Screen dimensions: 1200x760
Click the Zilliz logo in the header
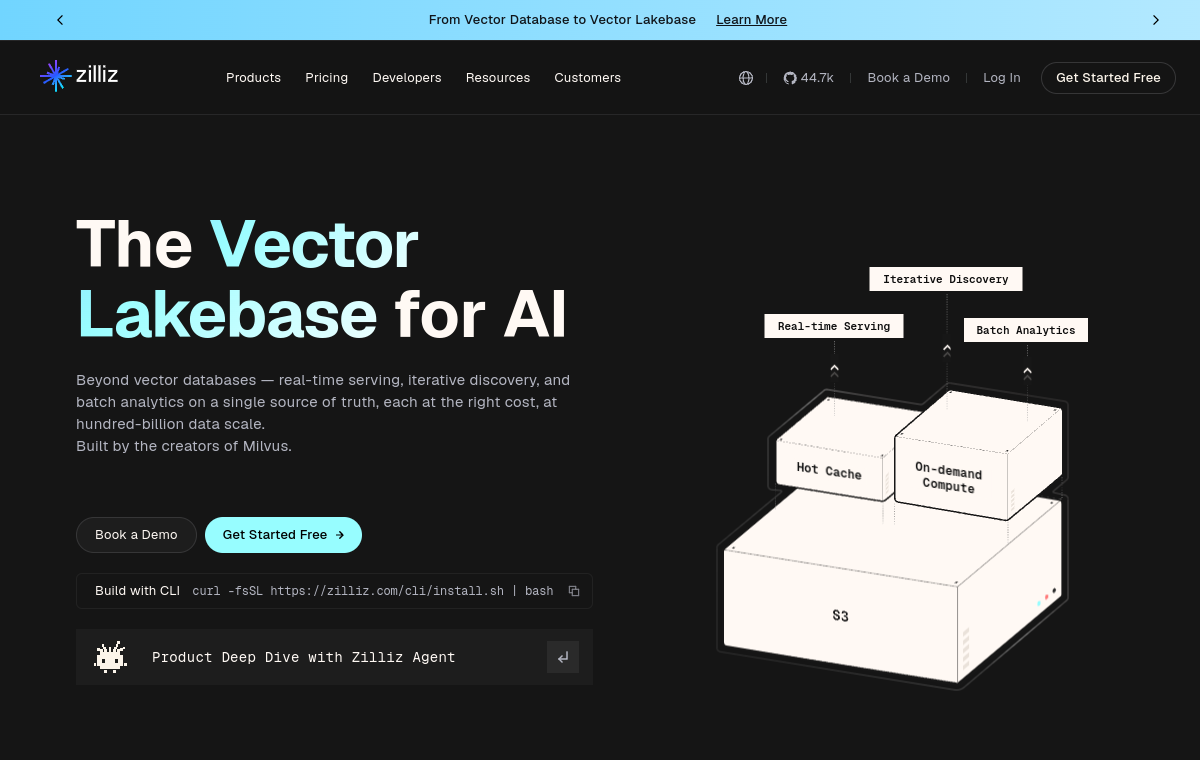click(x=79, y=76)
